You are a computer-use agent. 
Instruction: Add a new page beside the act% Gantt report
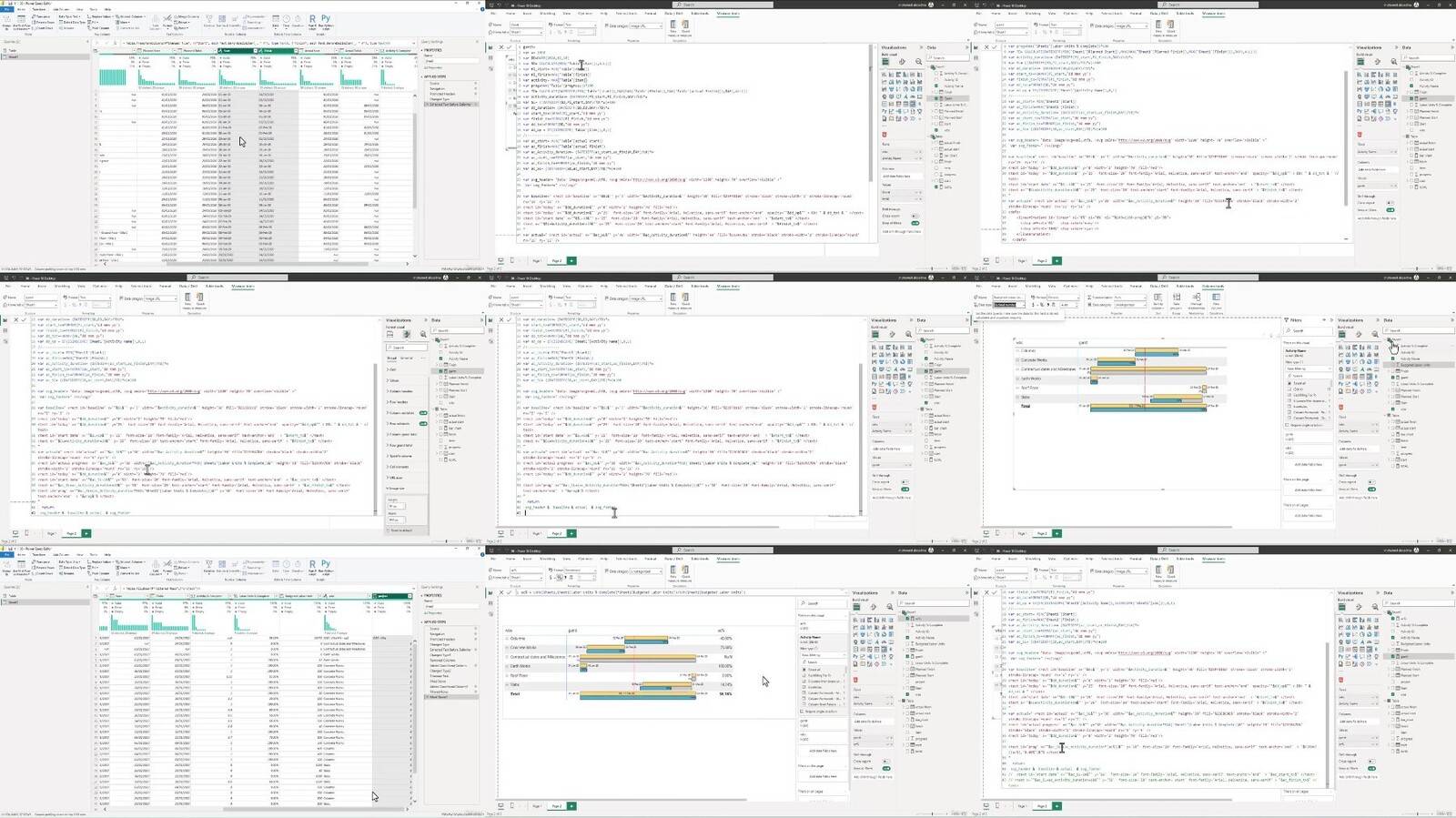(571, 805)
